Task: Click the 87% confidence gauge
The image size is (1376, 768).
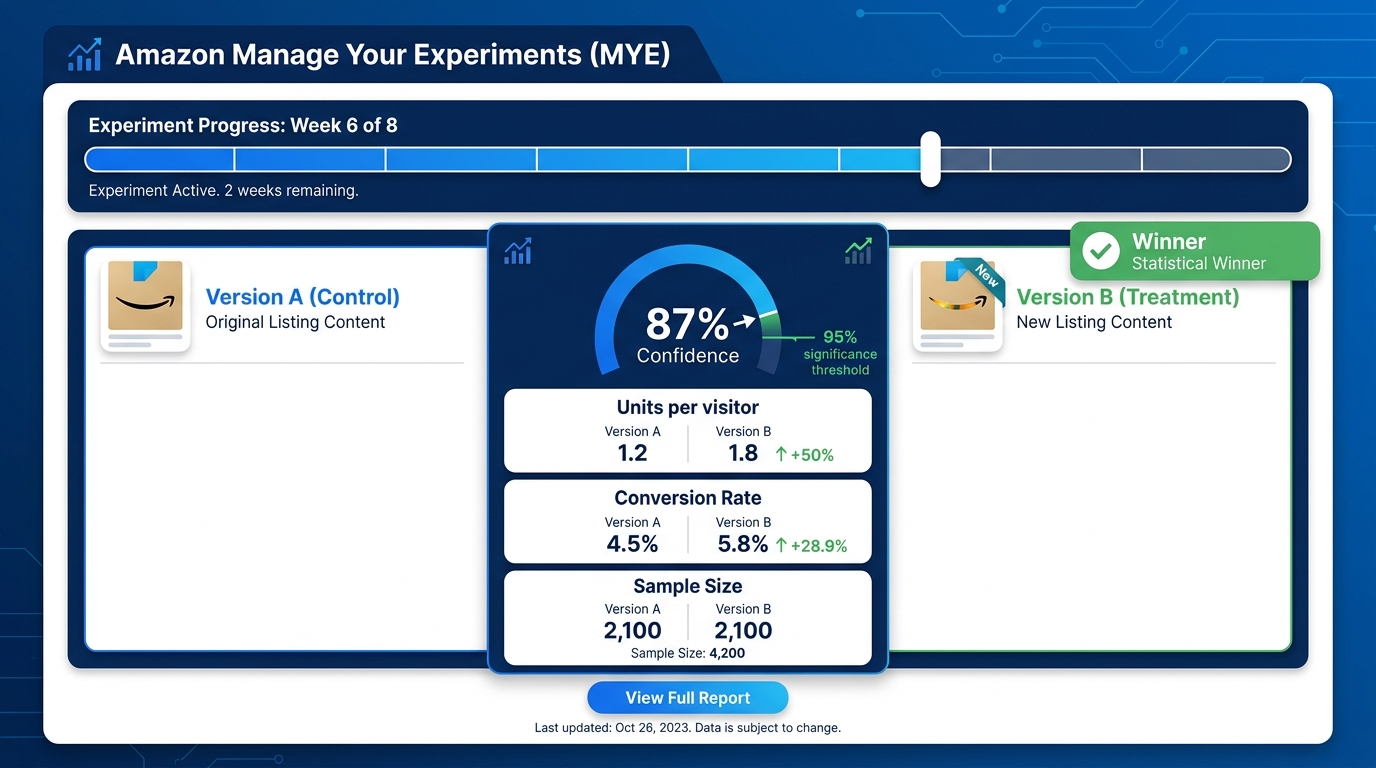Action: (688, 312)
